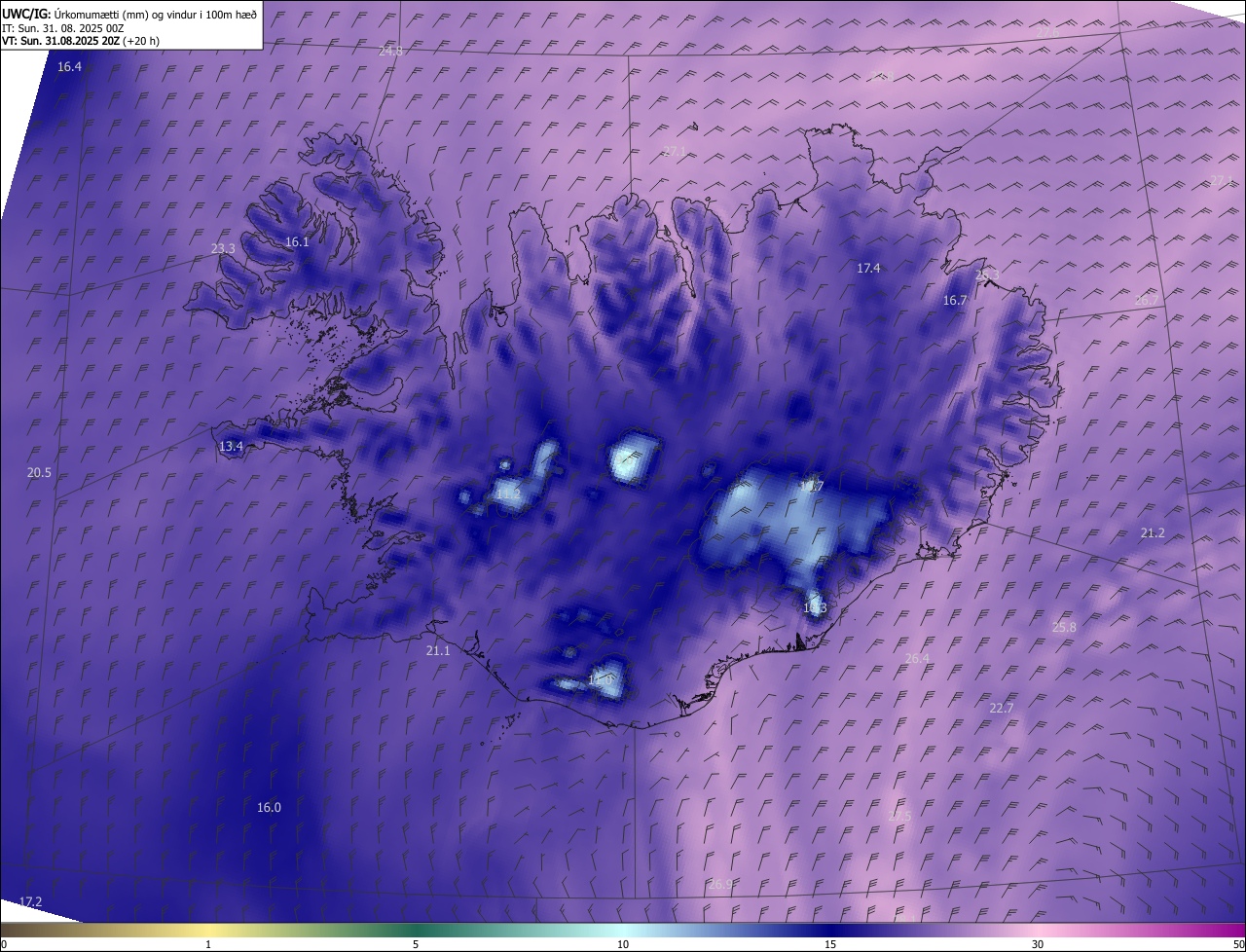This screenshot has height=952, width=1246.
Task: Click the map value 26.3
Action: [x=987, y=275]
